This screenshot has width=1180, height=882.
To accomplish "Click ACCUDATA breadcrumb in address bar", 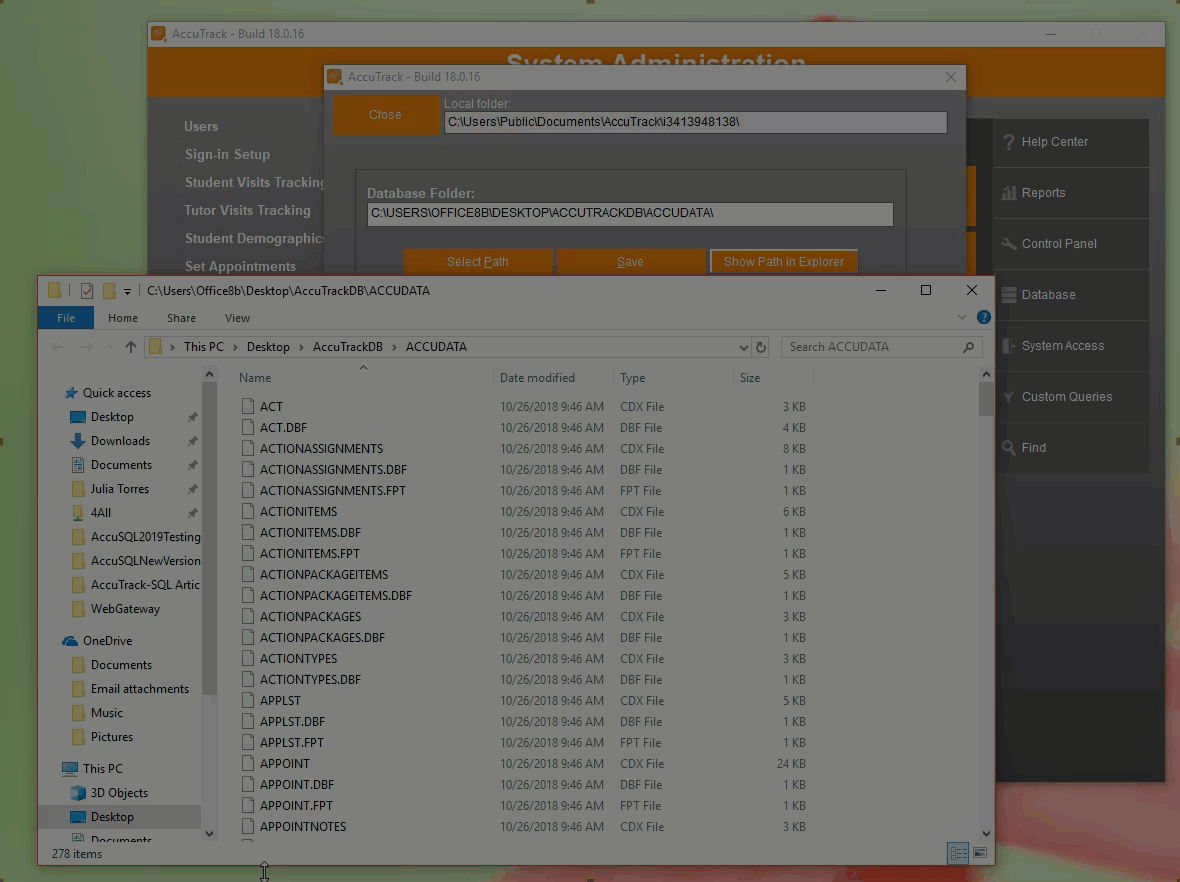I will pyautogui.click(x=436, y=347).
